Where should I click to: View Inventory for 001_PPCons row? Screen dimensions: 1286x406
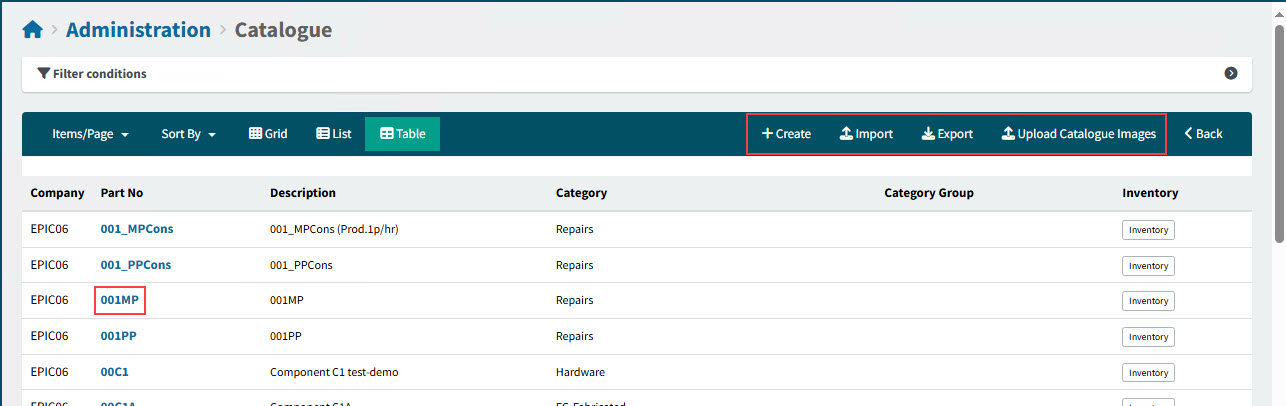pyautogui.click(x=1148, y=266)
